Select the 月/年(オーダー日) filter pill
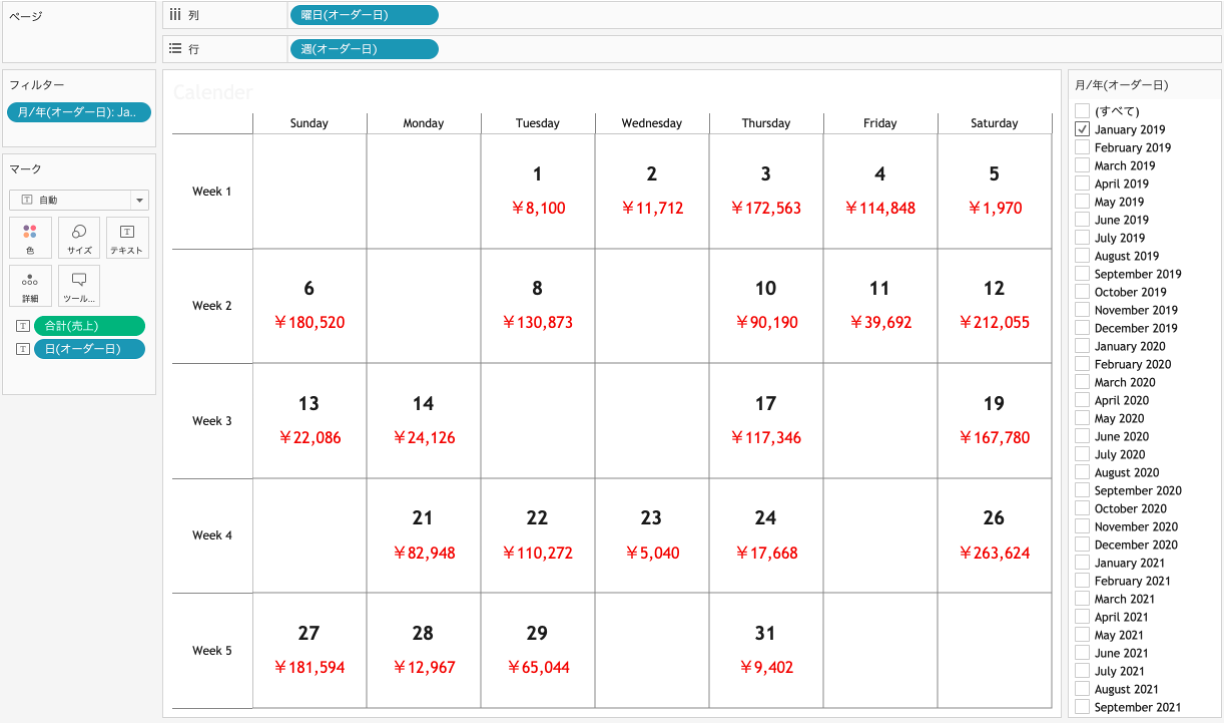 (x=79, y=112)
